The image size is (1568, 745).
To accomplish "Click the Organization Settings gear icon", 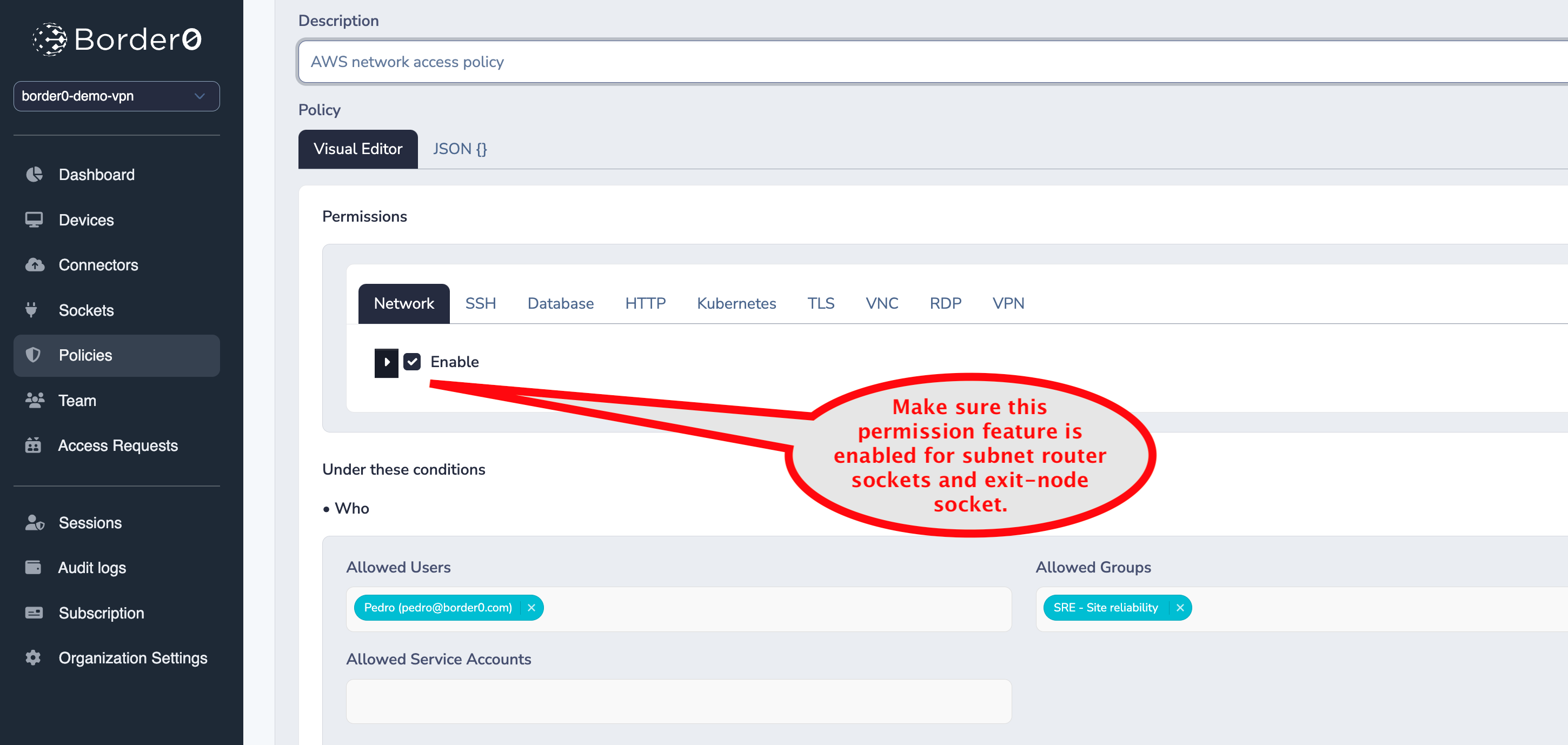I will click(33, 657).
